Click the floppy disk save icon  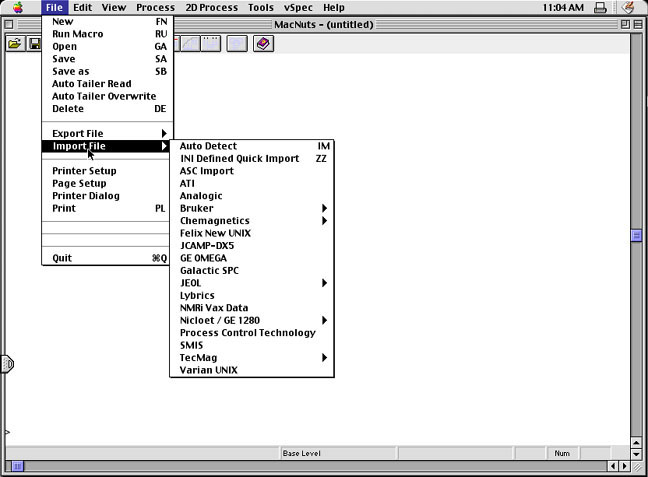pos(35,44)
